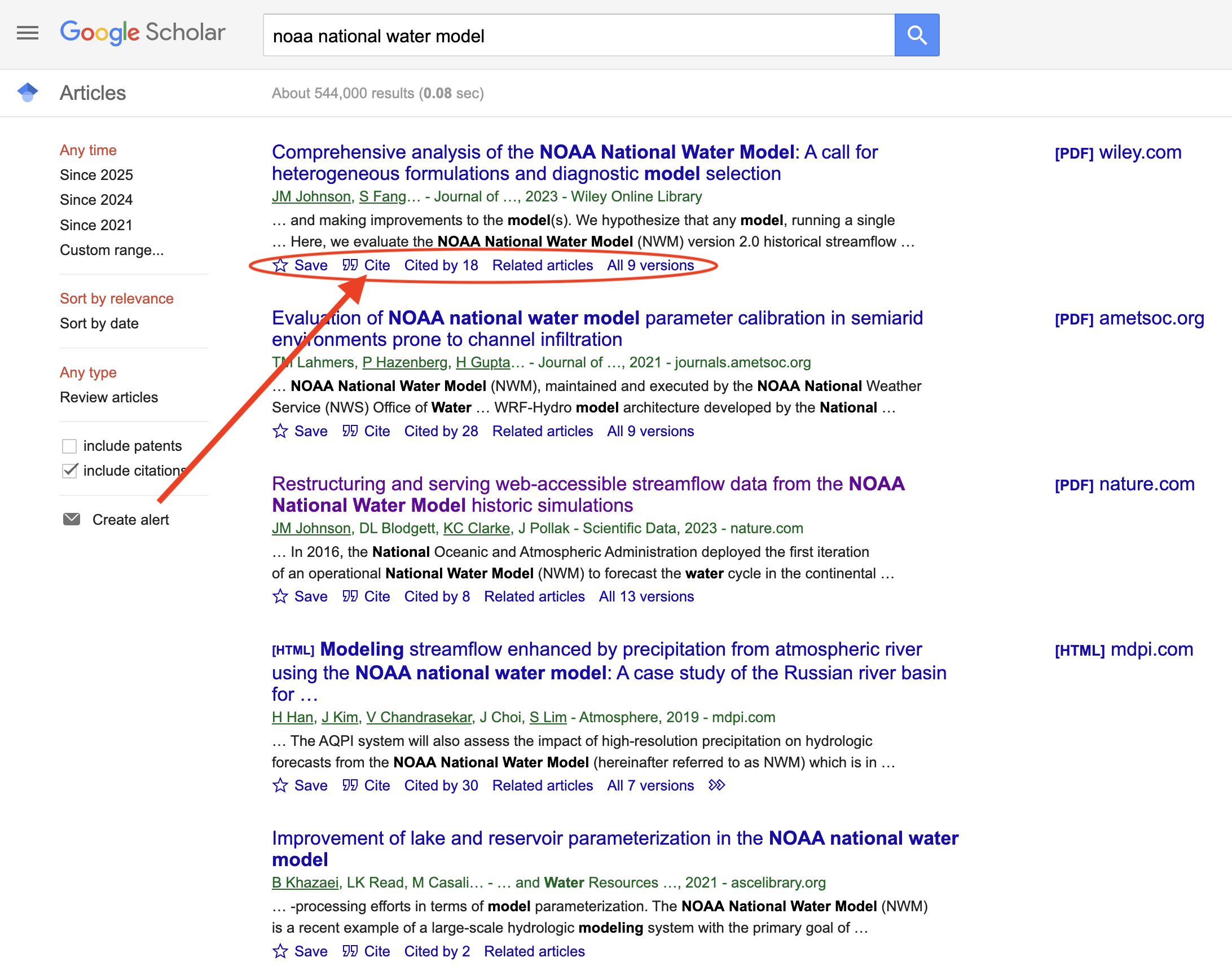Filter results Since 2025
Screen dimensions: 1232x975
tap(96, 175)
